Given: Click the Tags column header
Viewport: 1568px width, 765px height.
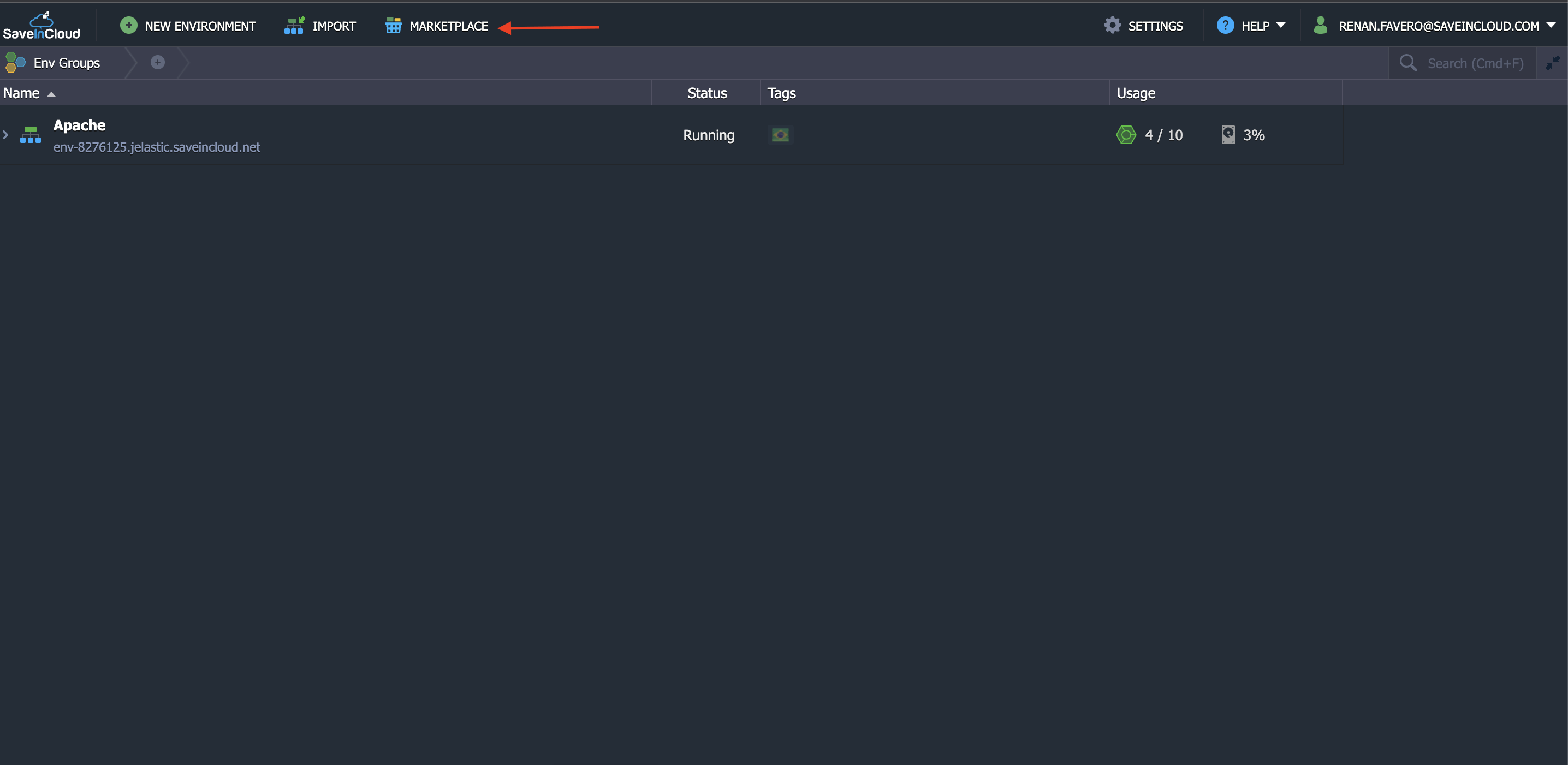Looking at the screenshot, I should [936, 93].
